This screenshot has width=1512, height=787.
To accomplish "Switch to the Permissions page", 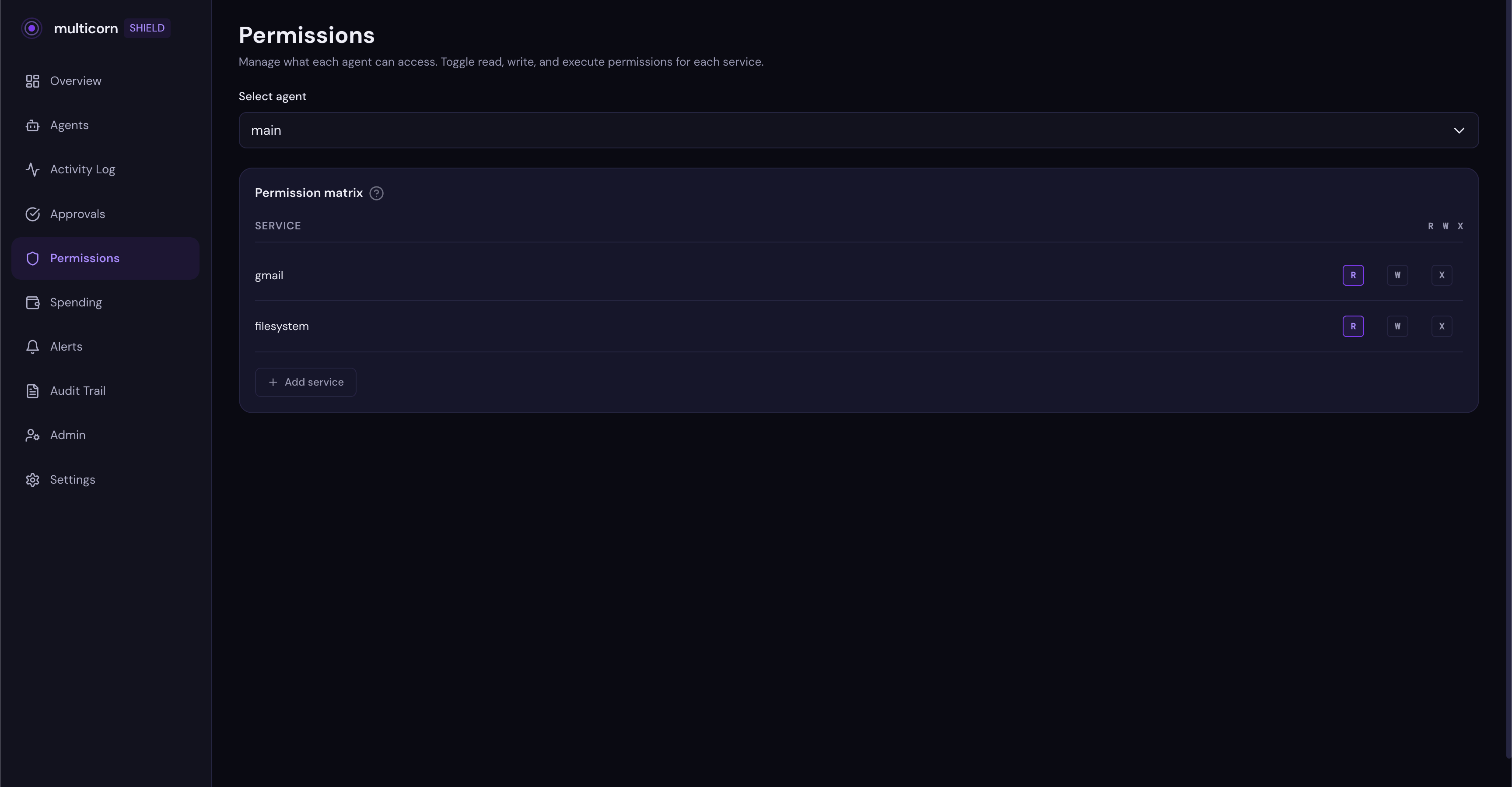I will coord(84,258).
